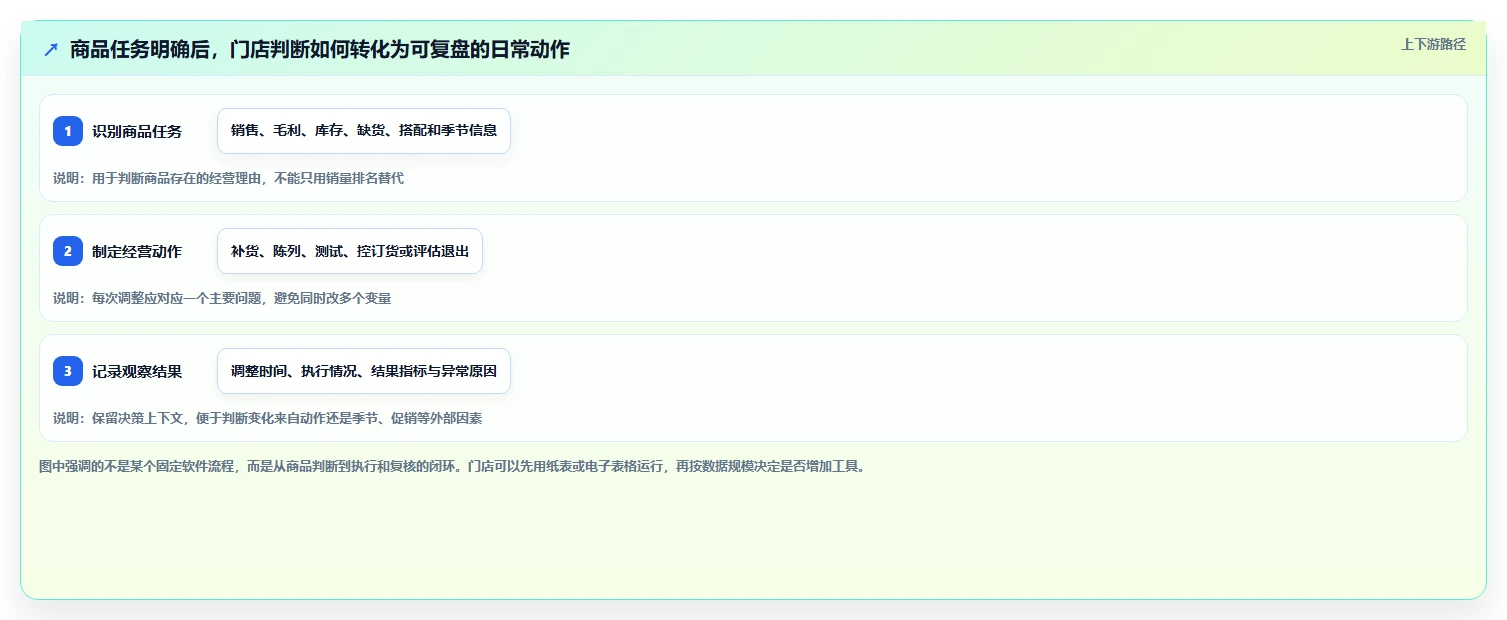Click the note about 保留决策上下文

point(267,418)
